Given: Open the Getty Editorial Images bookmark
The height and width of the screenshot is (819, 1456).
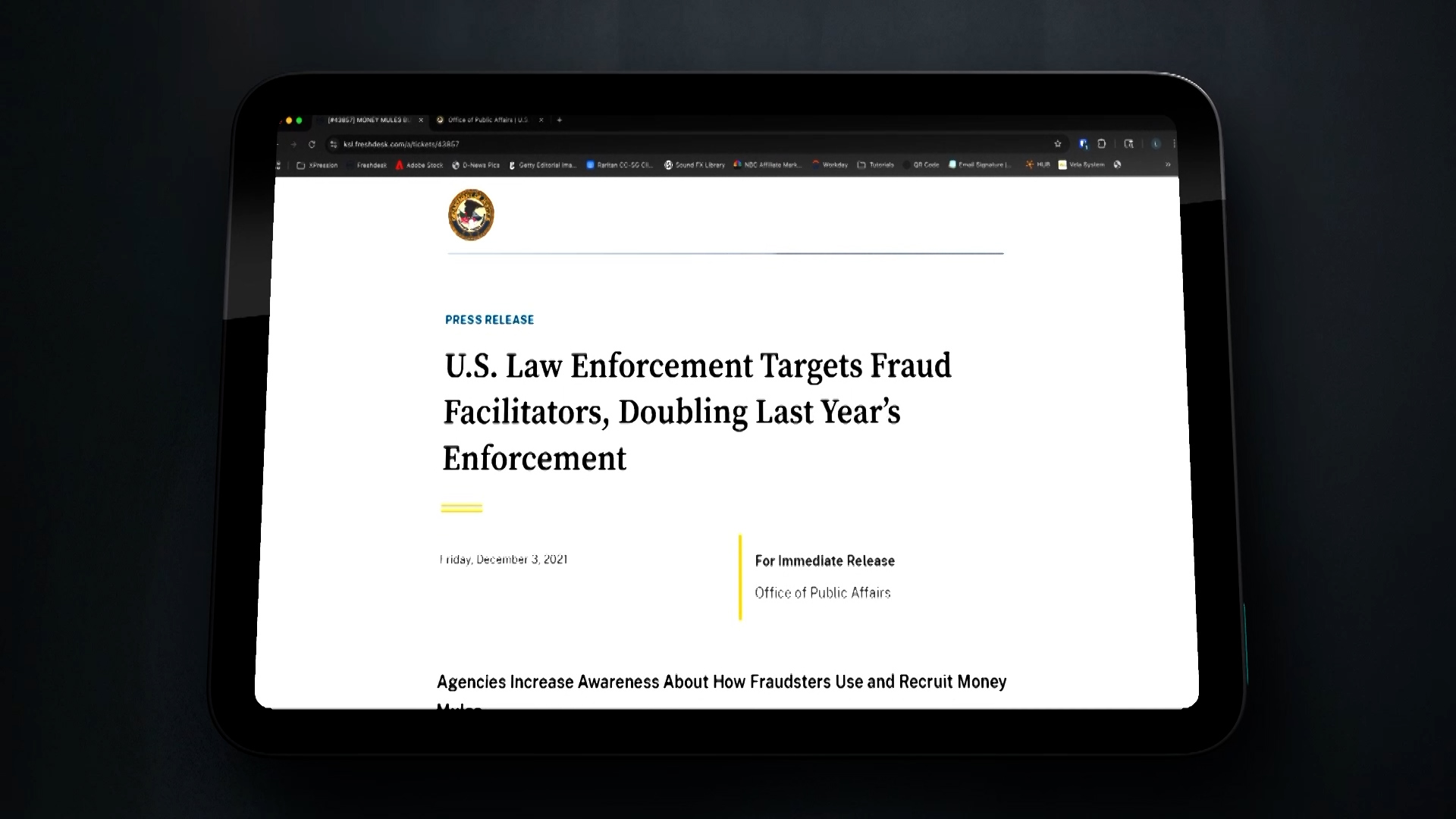Looking at the screenshot, I should point(542,165).
